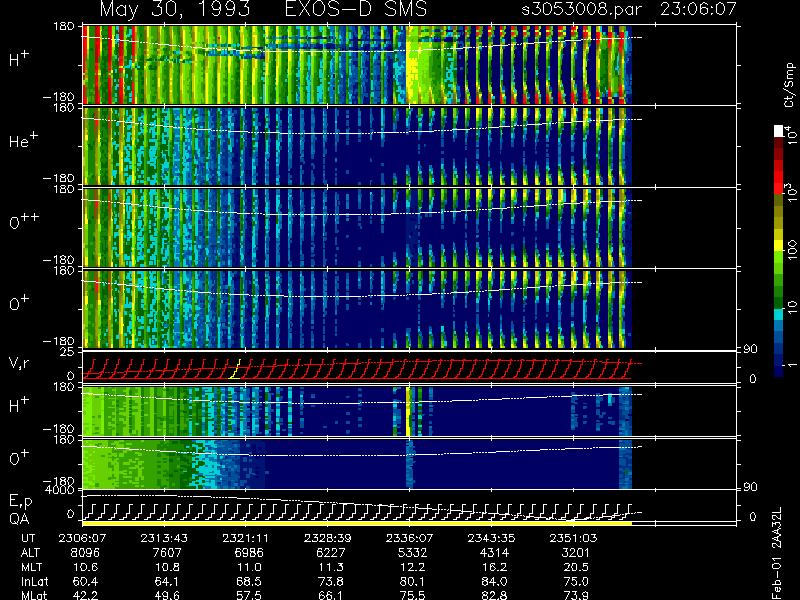Click altitude value 5332
The height and width of the screenshot is (600, 800).
pyautogui.click(x=412, y=553)
